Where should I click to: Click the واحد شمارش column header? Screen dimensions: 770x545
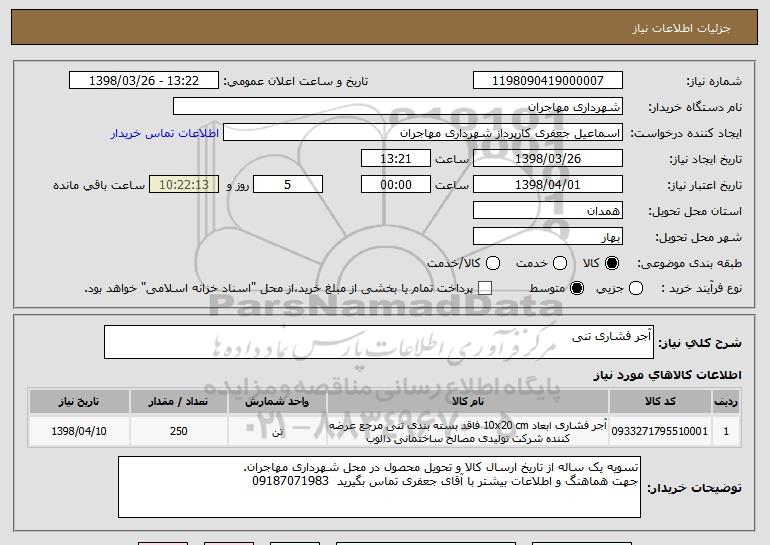(x=277, y=402)
